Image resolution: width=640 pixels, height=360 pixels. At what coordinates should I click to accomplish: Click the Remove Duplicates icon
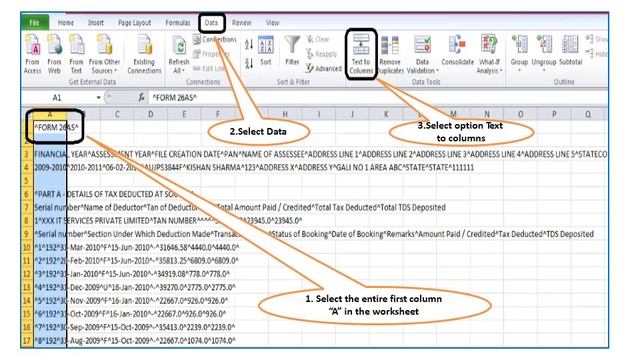tap(390, 54)
